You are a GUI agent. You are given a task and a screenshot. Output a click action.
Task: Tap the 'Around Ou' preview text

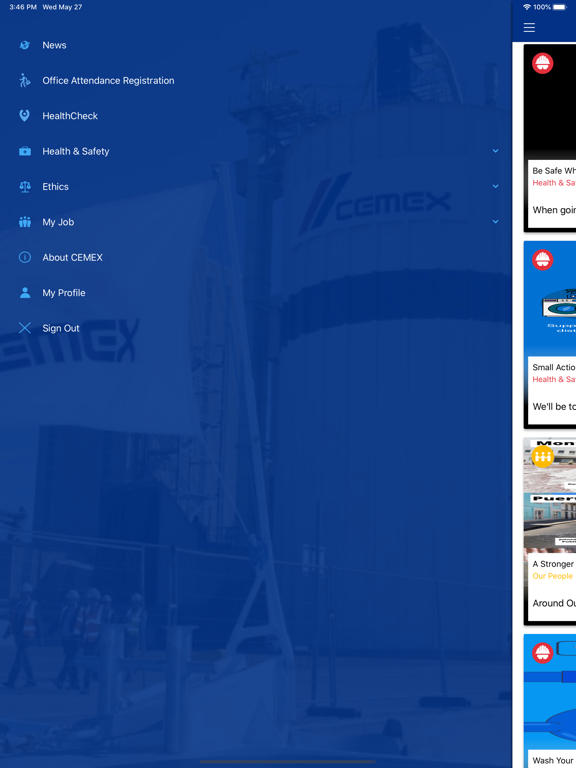(554, 603)
